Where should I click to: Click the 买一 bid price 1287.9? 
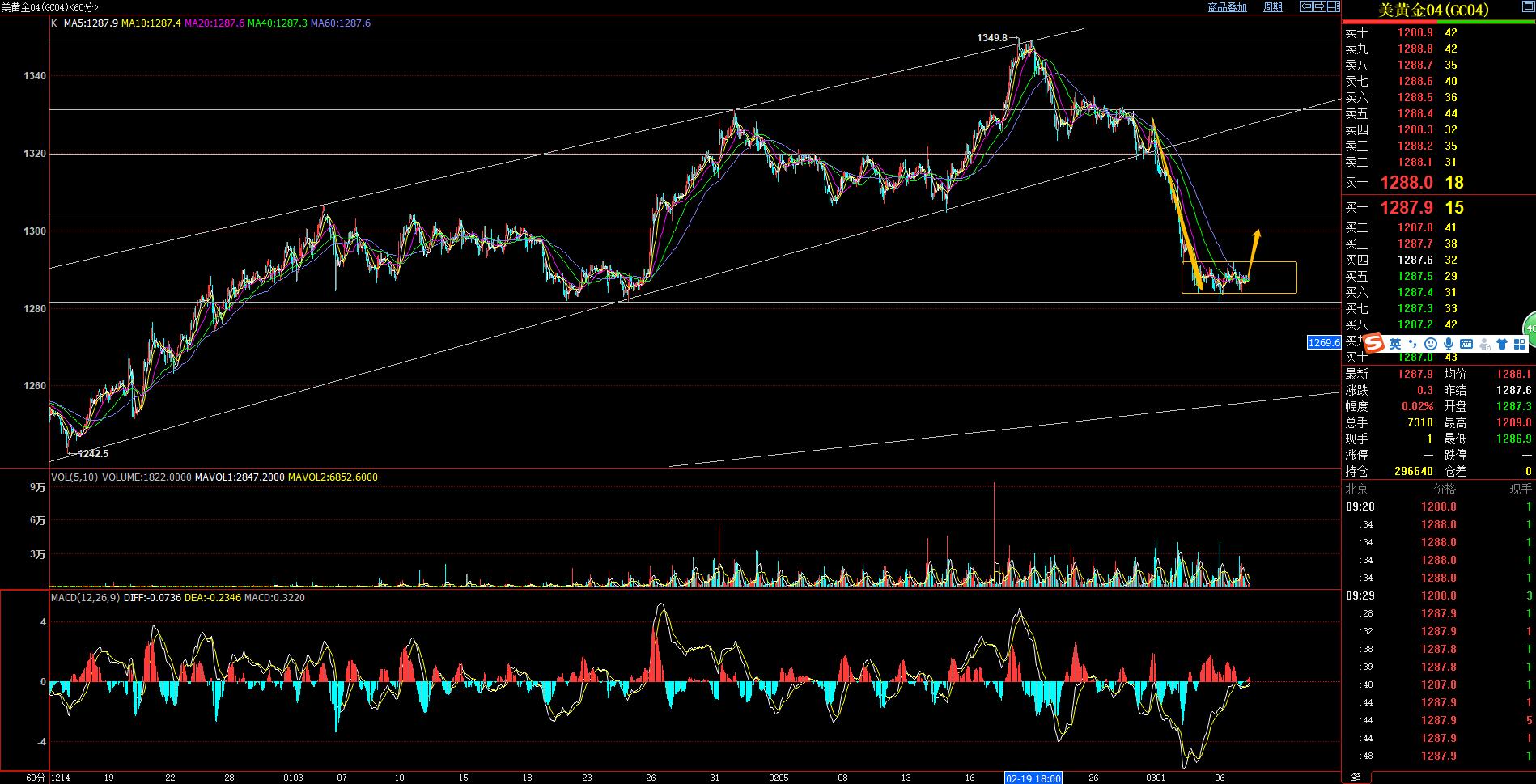tap(1407, 208)
